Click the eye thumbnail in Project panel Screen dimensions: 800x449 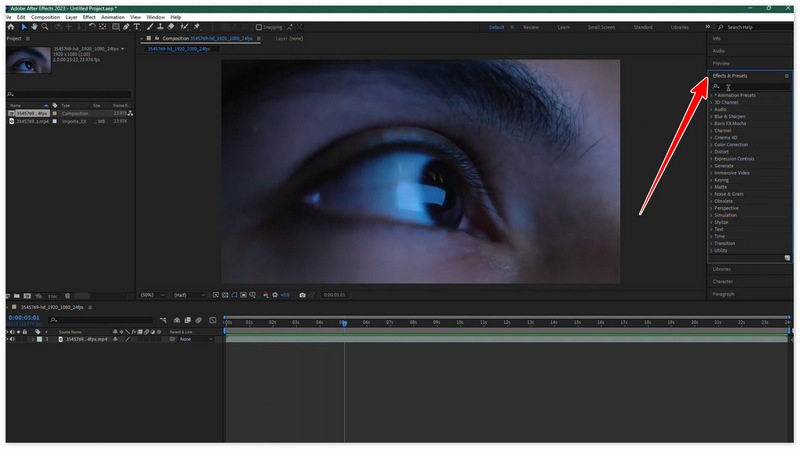point(29,60)
